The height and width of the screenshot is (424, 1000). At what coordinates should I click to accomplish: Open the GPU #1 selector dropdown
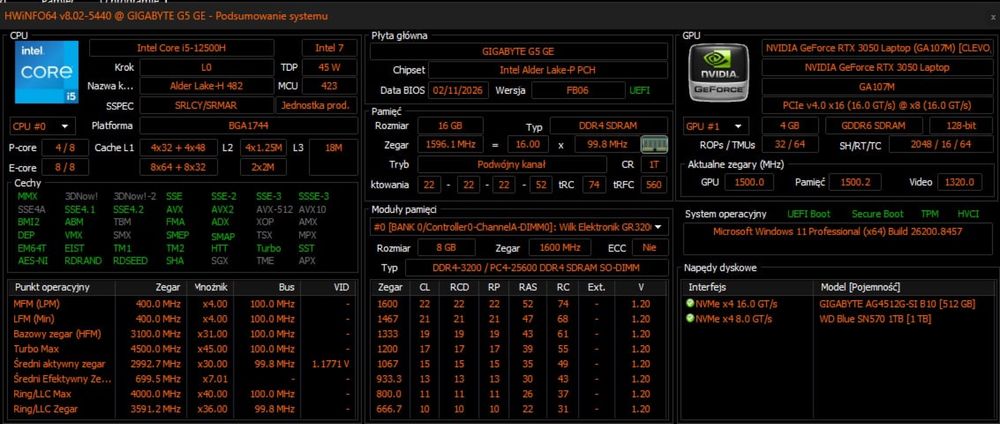[716, 126]
